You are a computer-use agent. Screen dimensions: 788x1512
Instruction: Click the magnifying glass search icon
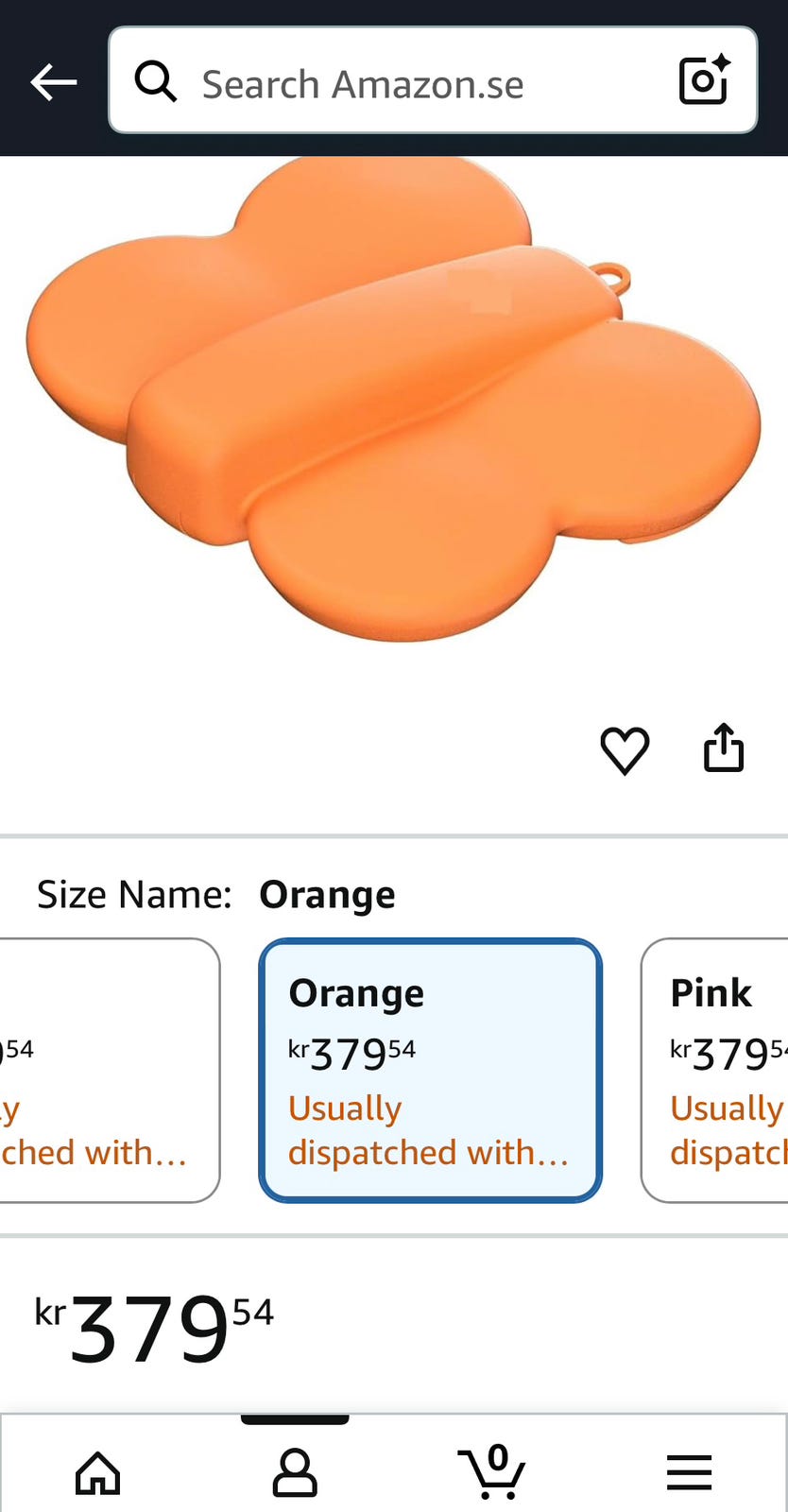coord(155,82)
